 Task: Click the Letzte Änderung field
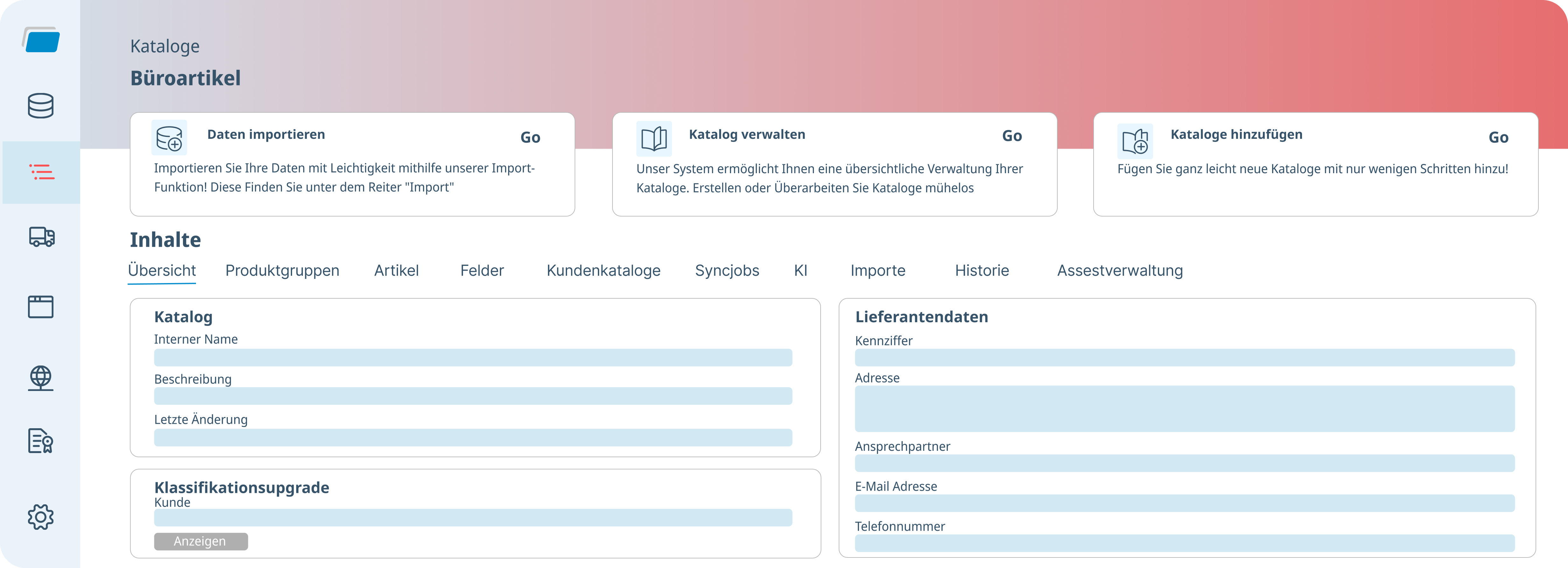pyautogui.click(x=473, y=438)
